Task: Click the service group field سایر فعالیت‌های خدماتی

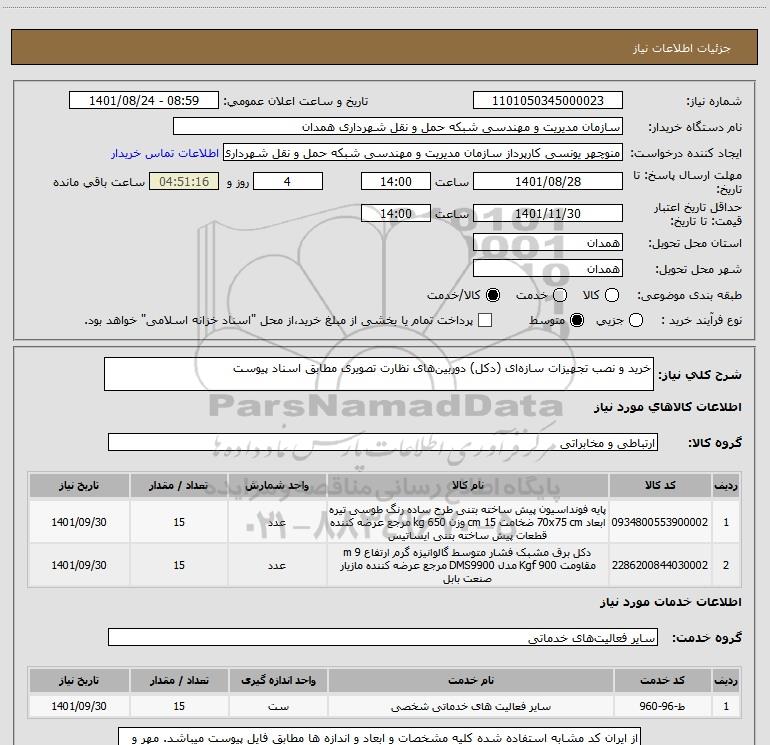Action: click(383, 637)
